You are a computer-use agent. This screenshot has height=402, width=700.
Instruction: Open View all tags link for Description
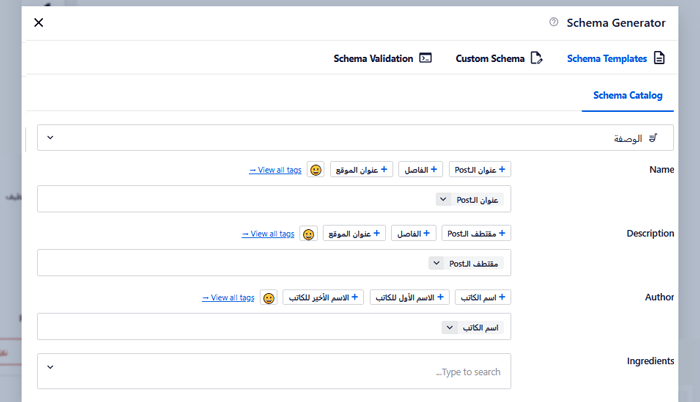tap(268, 234)
